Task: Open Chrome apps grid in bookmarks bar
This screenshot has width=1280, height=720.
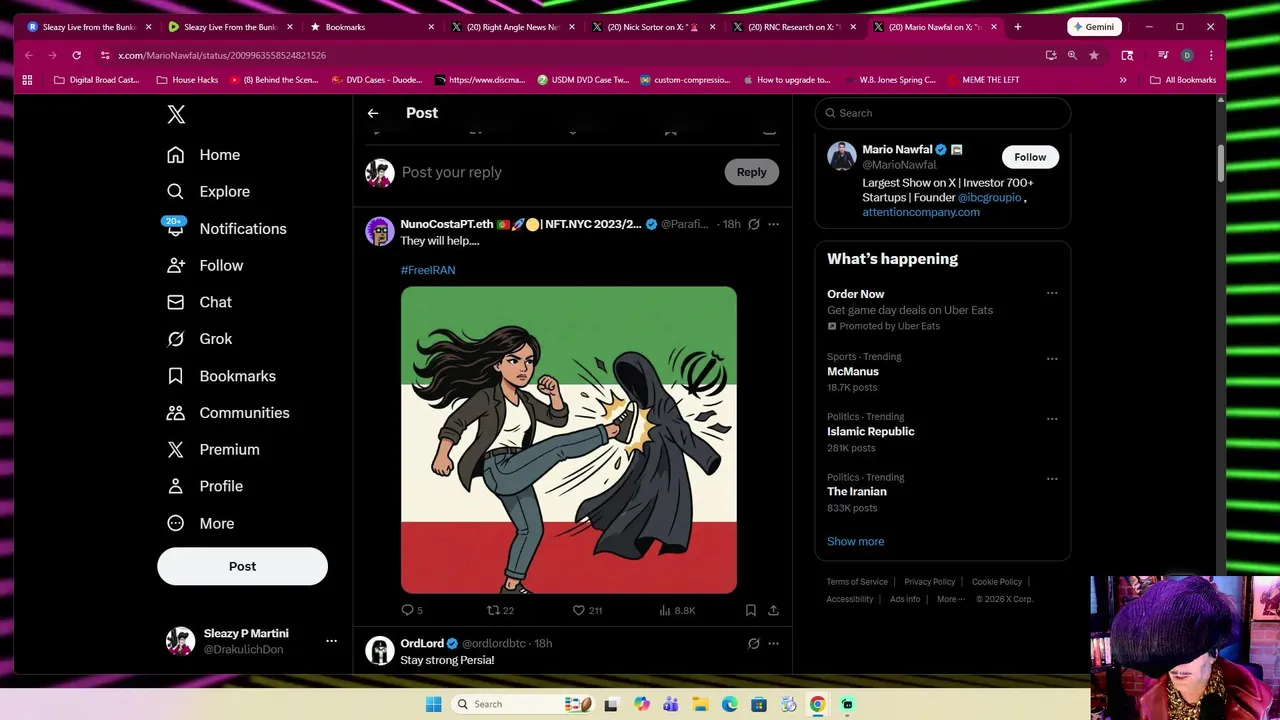Action: (x=27, y=80)
